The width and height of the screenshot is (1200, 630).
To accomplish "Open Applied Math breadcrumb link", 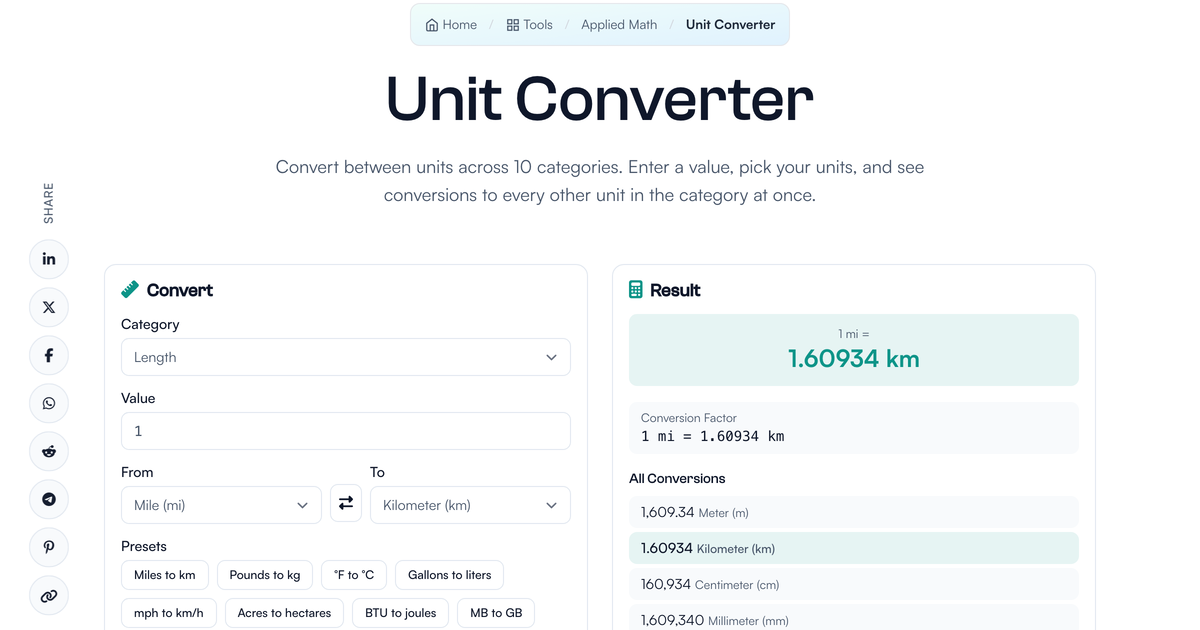I will pos(619,25).
